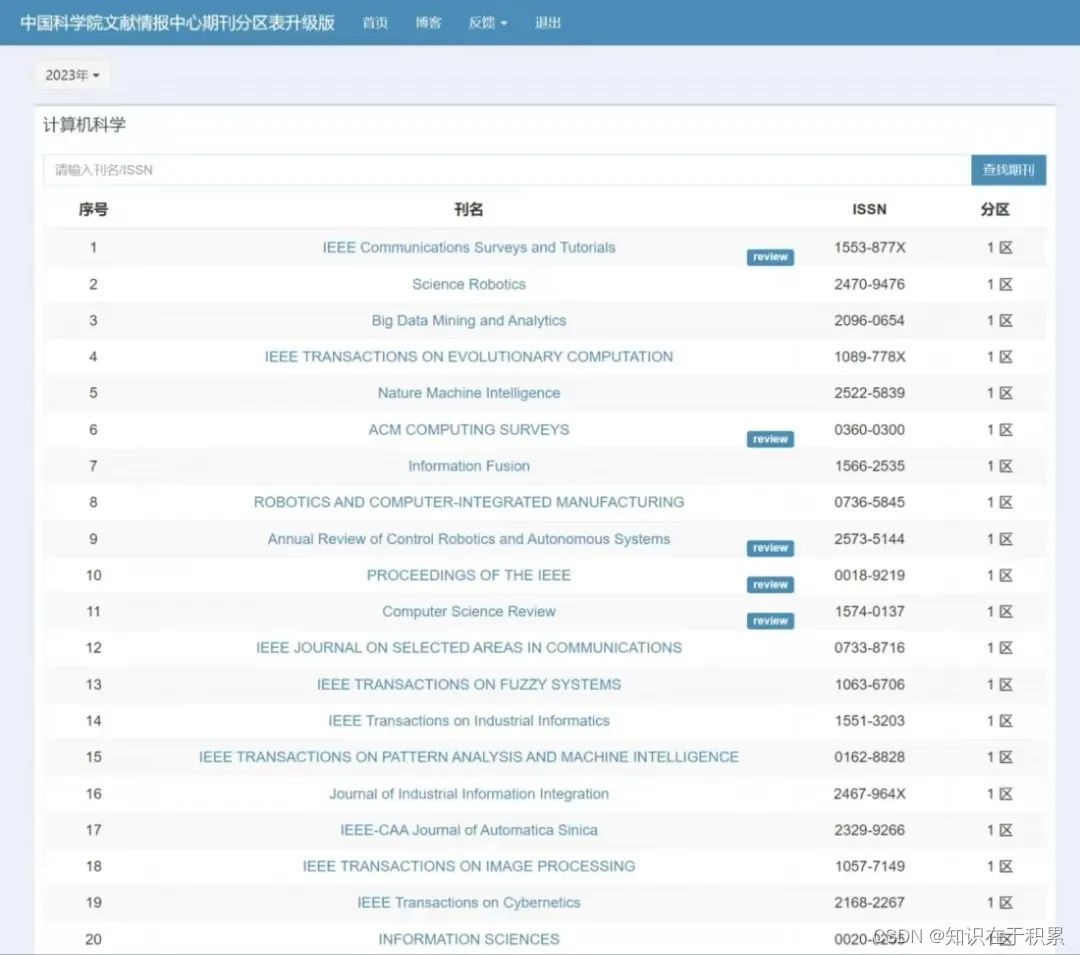The width and height of the screenshot is (1080, 955).
Task: Select ISSN 1089-778X cell
Action: 869,357
